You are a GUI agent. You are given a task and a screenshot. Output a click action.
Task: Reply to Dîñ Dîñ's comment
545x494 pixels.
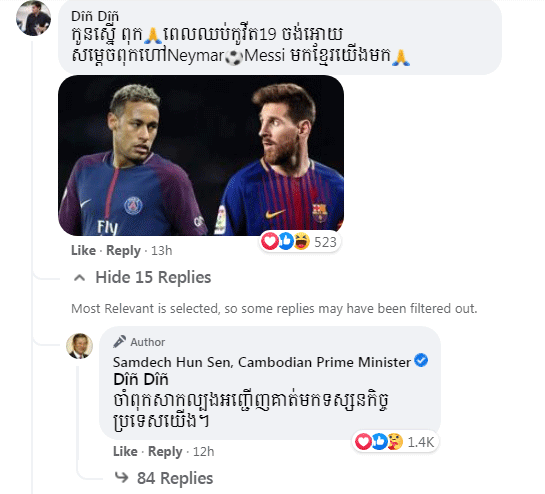coord(123,250)
